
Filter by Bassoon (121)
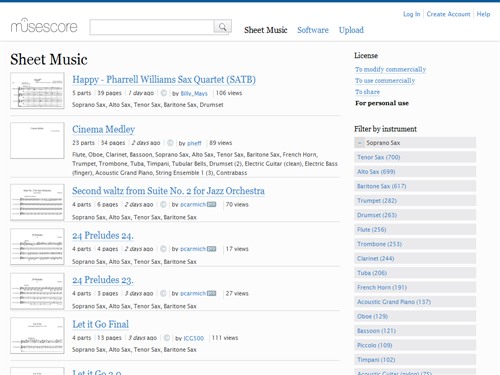click(x=415, y=331)
